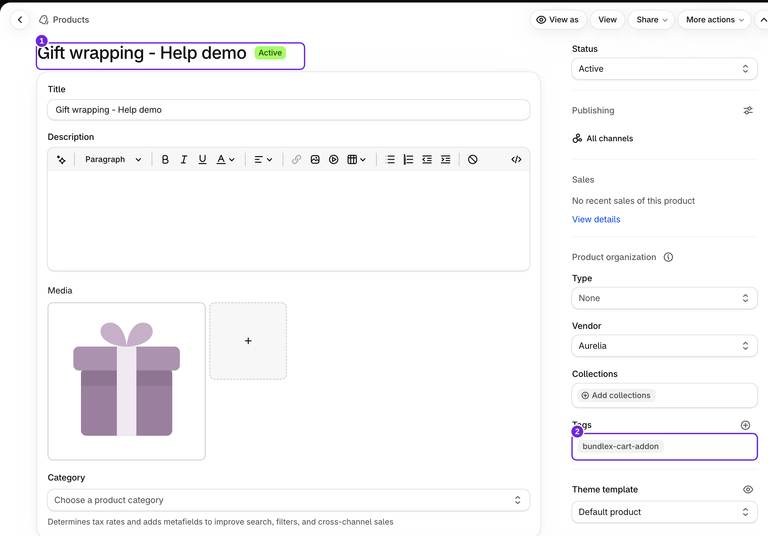The height and width of the screenshot is (536, 768).
Task: Toggle bold formatting
Action: [165, 159]
